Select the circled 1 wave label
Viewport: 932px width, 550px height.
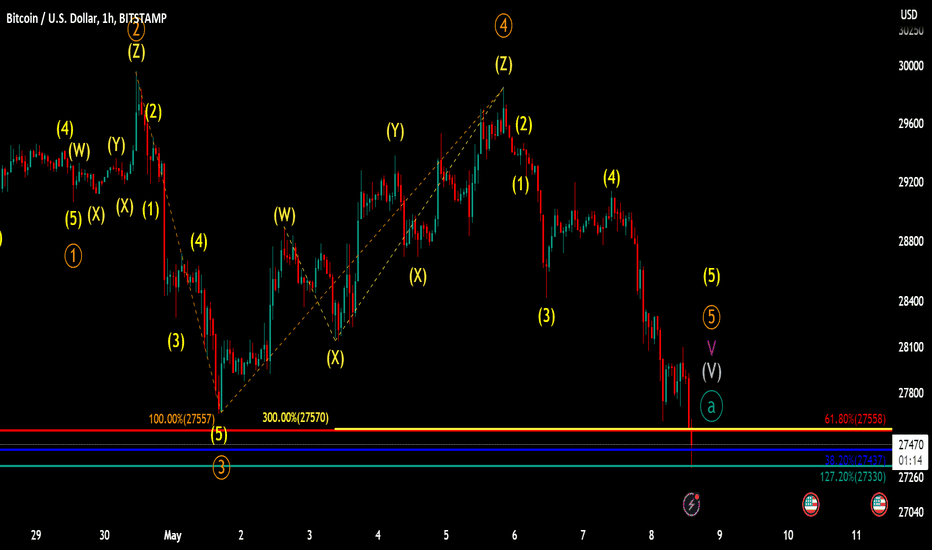point(73,256)
